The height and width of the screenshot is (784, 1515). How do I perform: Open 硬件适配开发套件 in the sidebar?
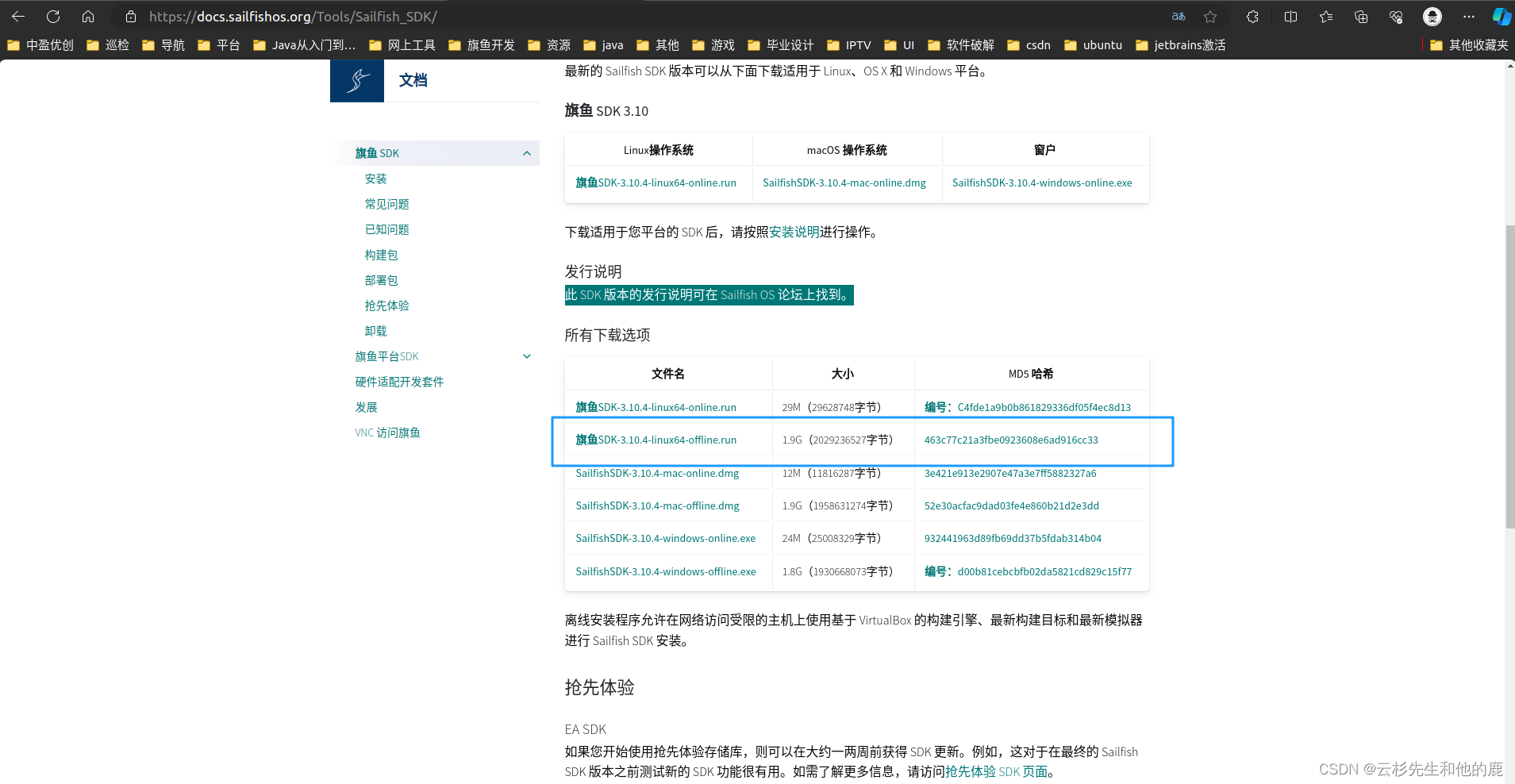pos(399,382)
